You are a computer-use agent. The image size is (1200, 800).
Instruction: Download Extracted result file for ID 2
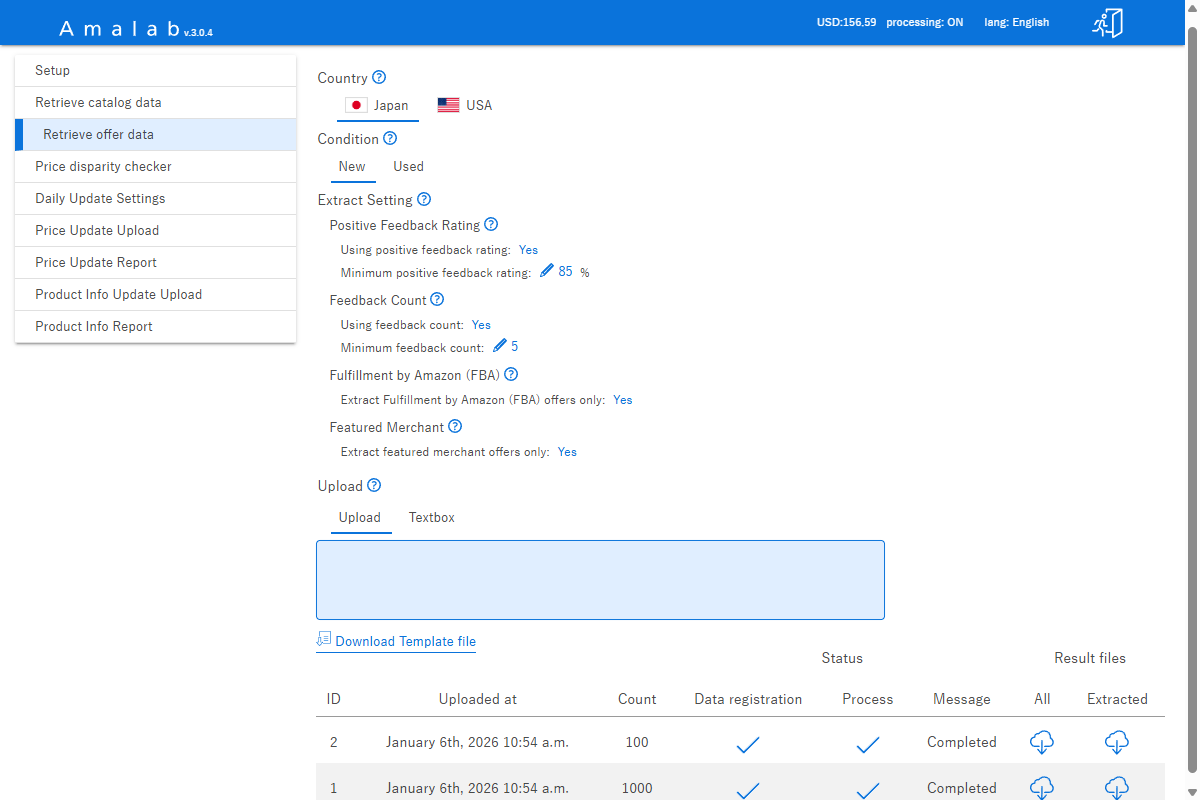(1117, 742)
